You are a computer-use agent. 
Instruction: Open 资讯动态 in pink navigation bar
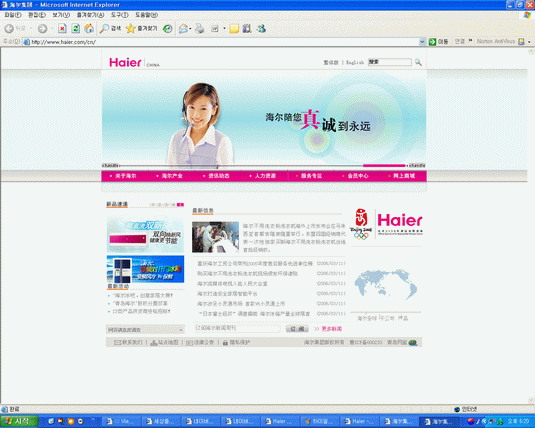[x=219, y=176]
